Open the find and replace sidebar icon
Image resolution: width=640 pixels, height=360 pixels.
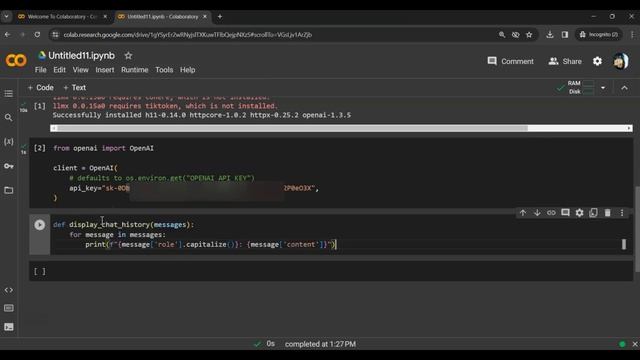tap(9, 118)
